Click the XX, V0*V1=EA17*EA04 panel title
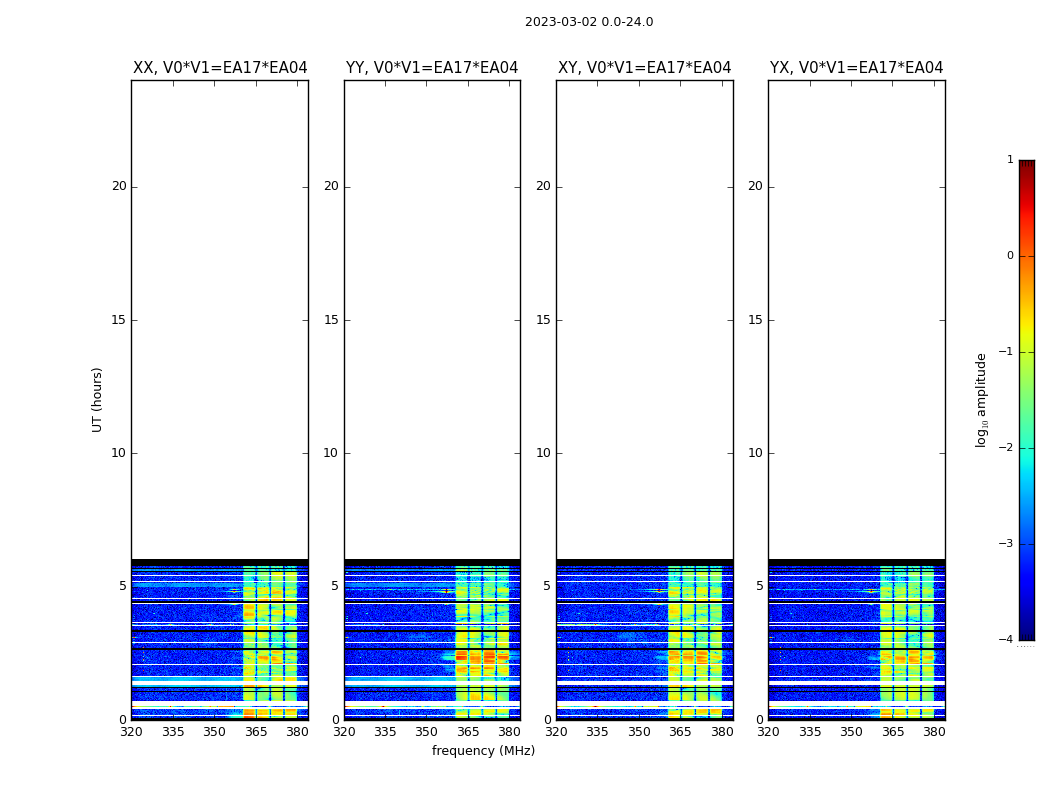Image resolution: width=1050 pixels, height=800 pixels. [220, 68]
